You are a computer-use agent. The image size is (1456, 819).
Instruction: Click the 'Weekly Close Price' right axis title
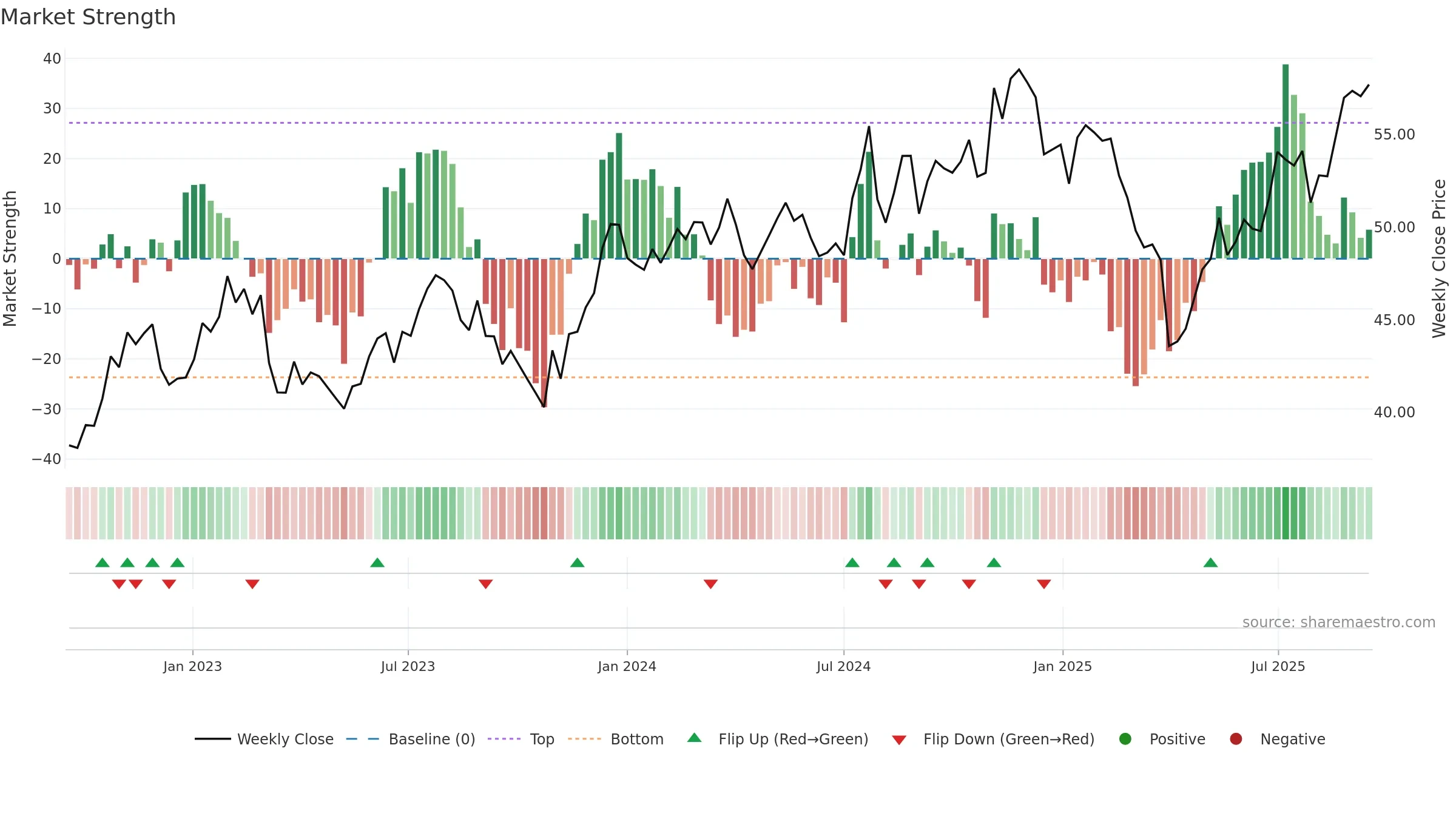point(1439,258)
